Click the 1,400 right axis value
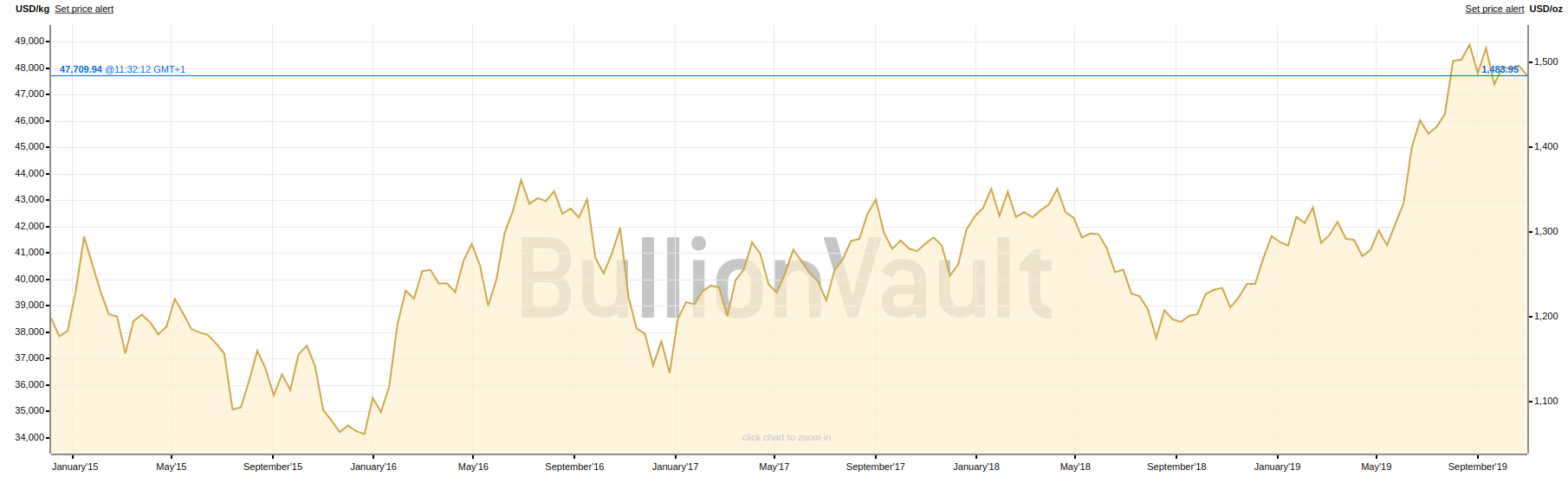This screenshot has height=483, width=1568. (x=1546, y=146)
